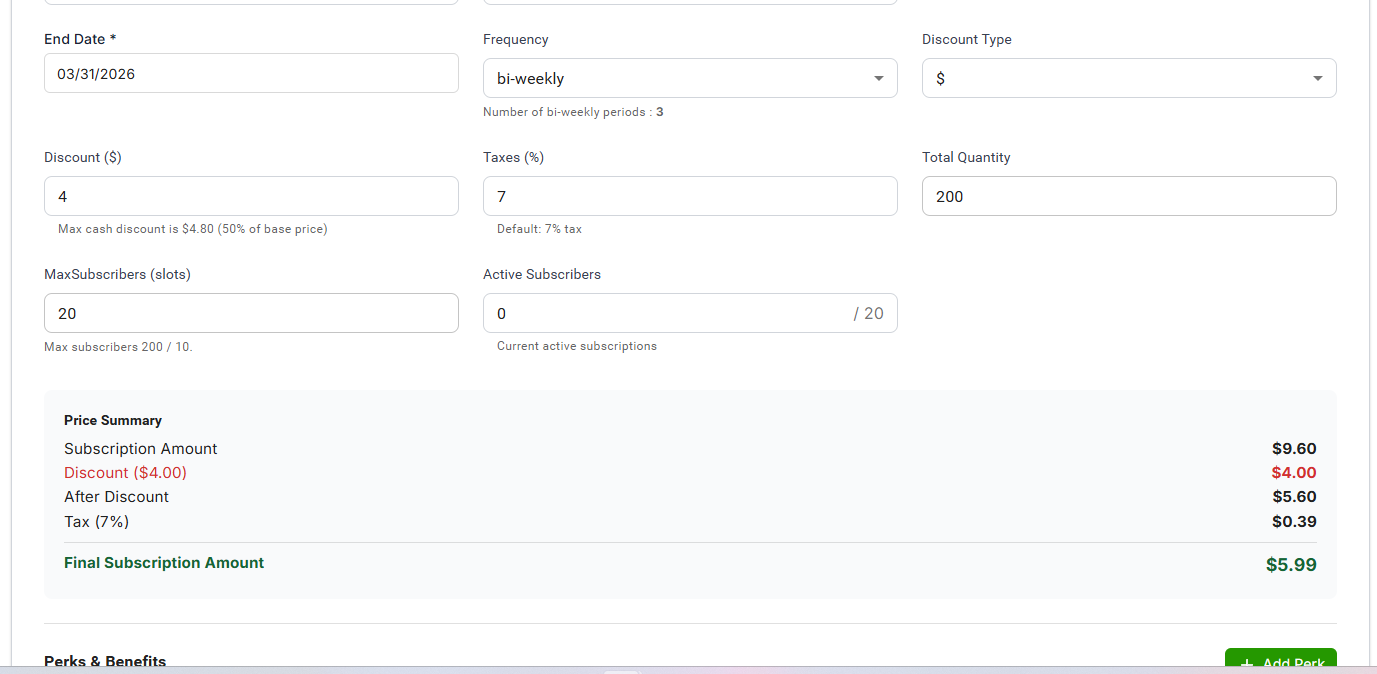Click the After Discount $5.60 value
1377x674 pixels.
[x=1294, y=497]
